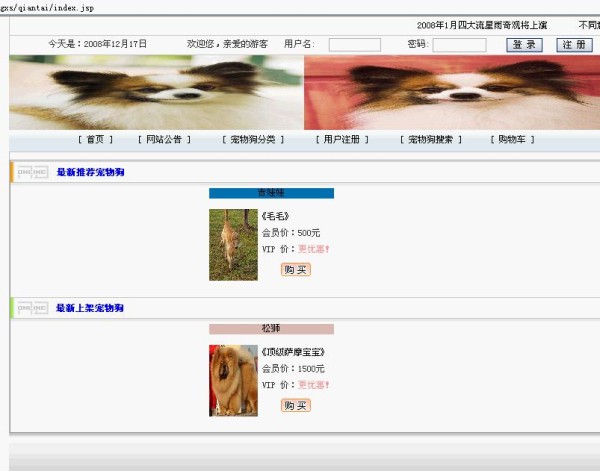Open the 用户注册 navigation link
The height and width of the screenshot is (471, 600).
coord(342,139)
